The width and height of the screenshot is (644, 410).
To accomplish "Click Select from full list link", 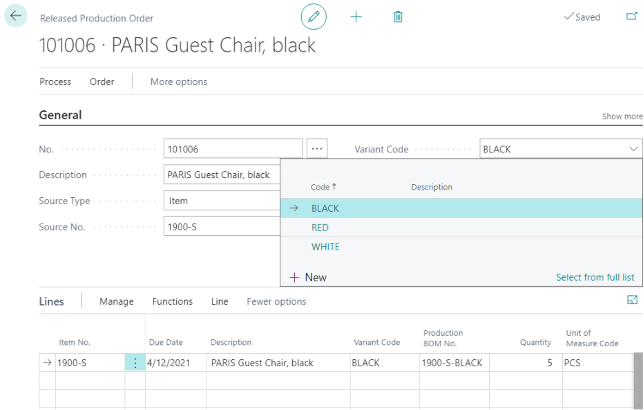I will pyautogui.click(x=595, y=277).
